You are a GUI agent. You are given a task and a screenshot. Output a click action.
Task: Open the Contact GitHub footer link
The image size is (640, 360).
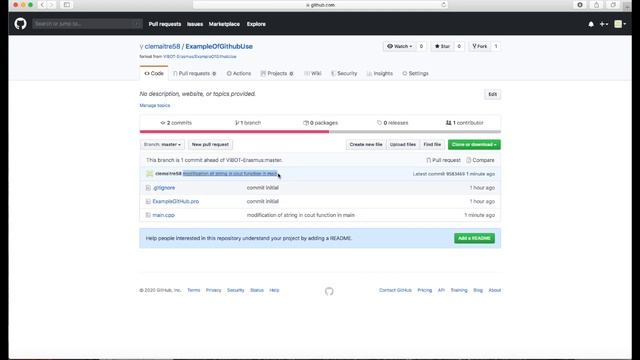(395, 290)
